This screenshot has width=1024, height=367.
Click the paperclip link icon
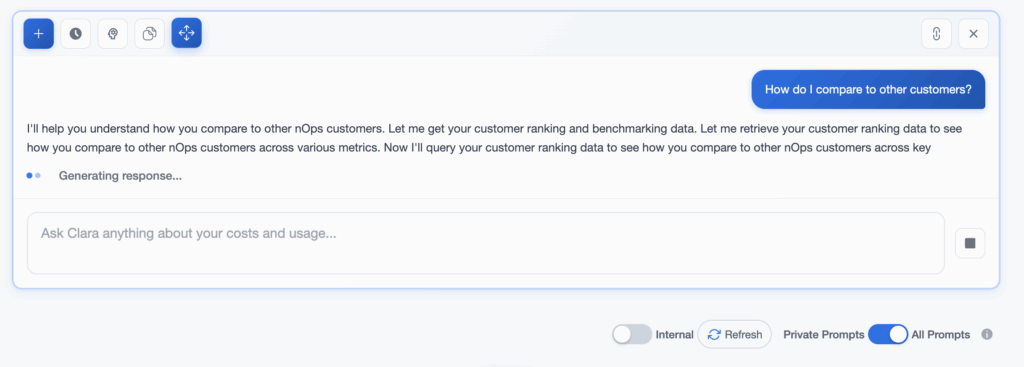936,33
